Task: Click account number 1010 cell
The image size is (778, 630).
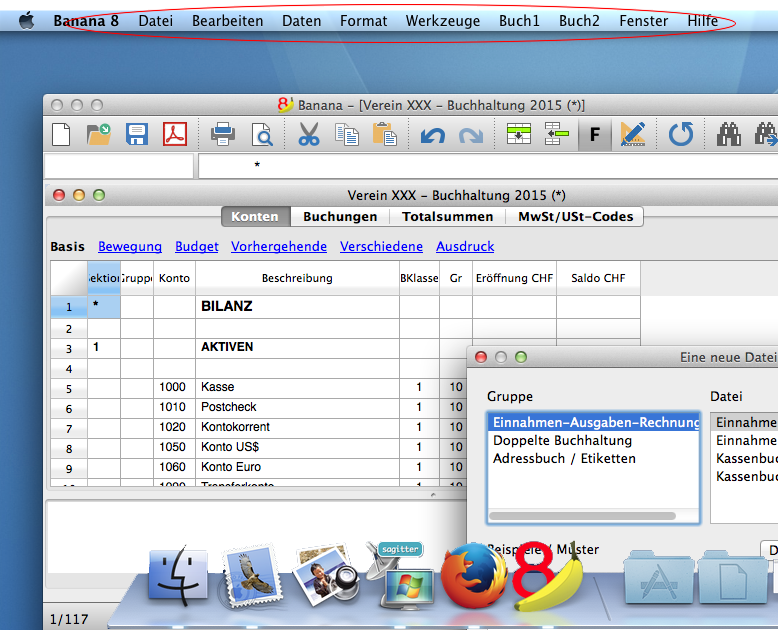Action: pos(174,407)
